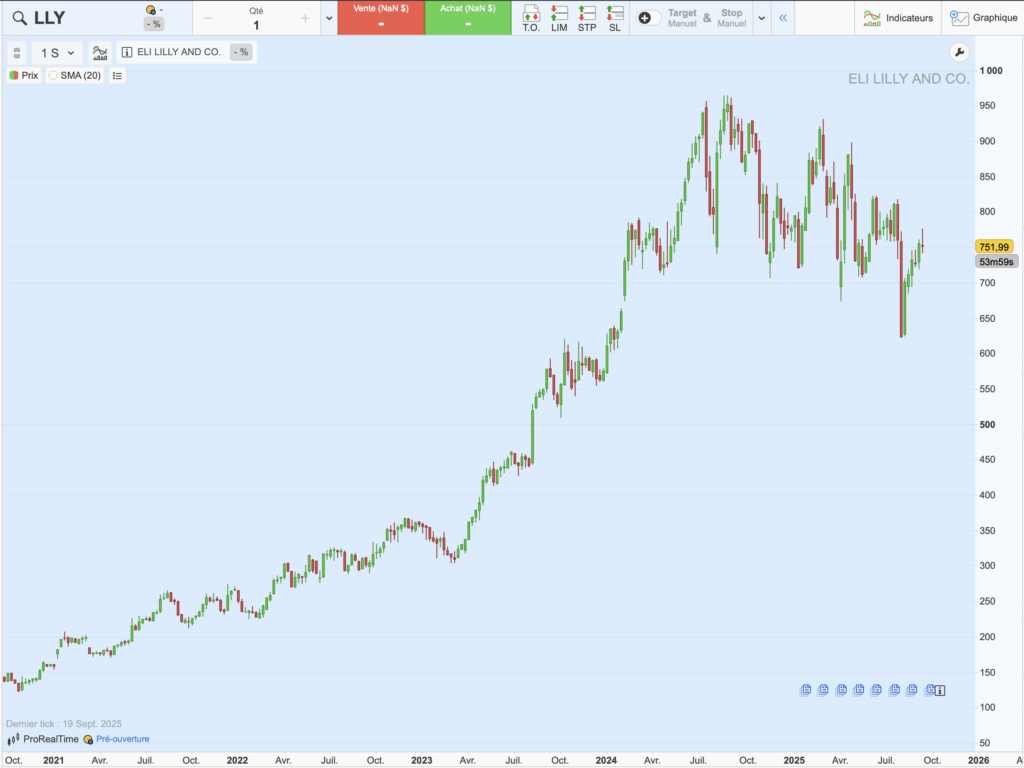Screen dimensions: 1024x768
Task: Open the chevron dropdown next to Stop Manuel
Action: click(760, 17)
